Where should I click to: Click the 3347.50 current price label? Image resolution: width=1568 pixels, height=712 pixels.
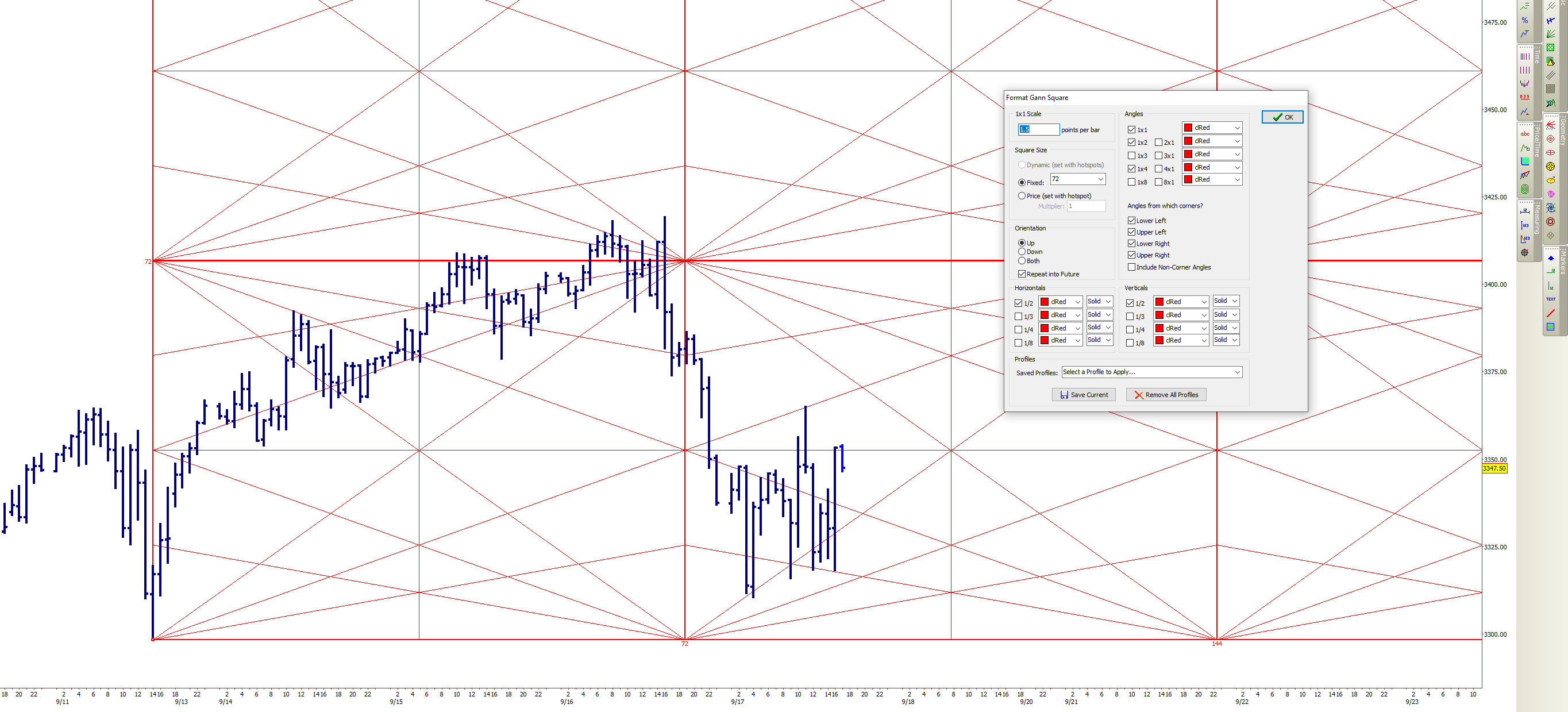point(1494,468)
